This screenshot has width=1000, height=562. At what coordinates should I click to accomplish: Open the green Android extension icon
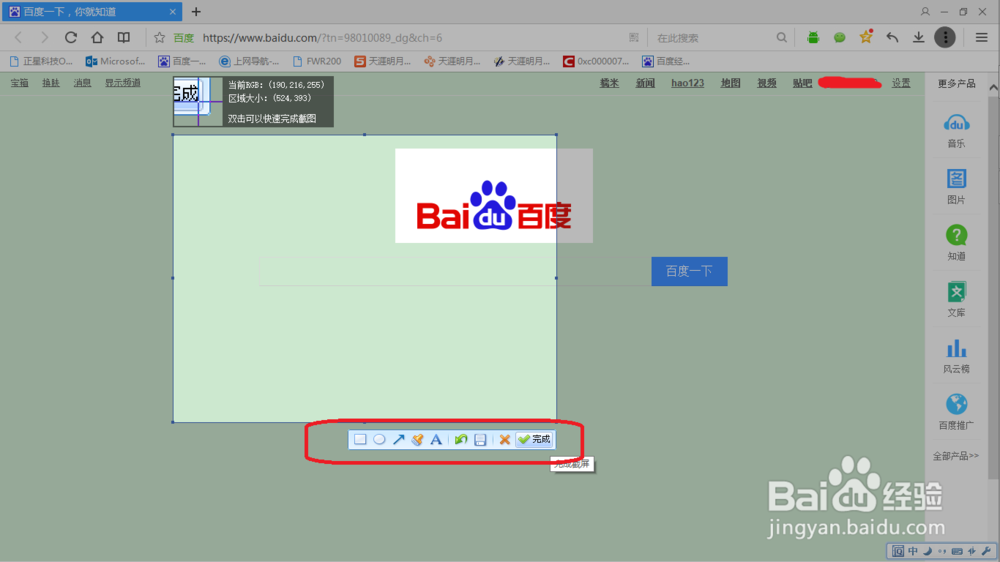pos(812,38)
